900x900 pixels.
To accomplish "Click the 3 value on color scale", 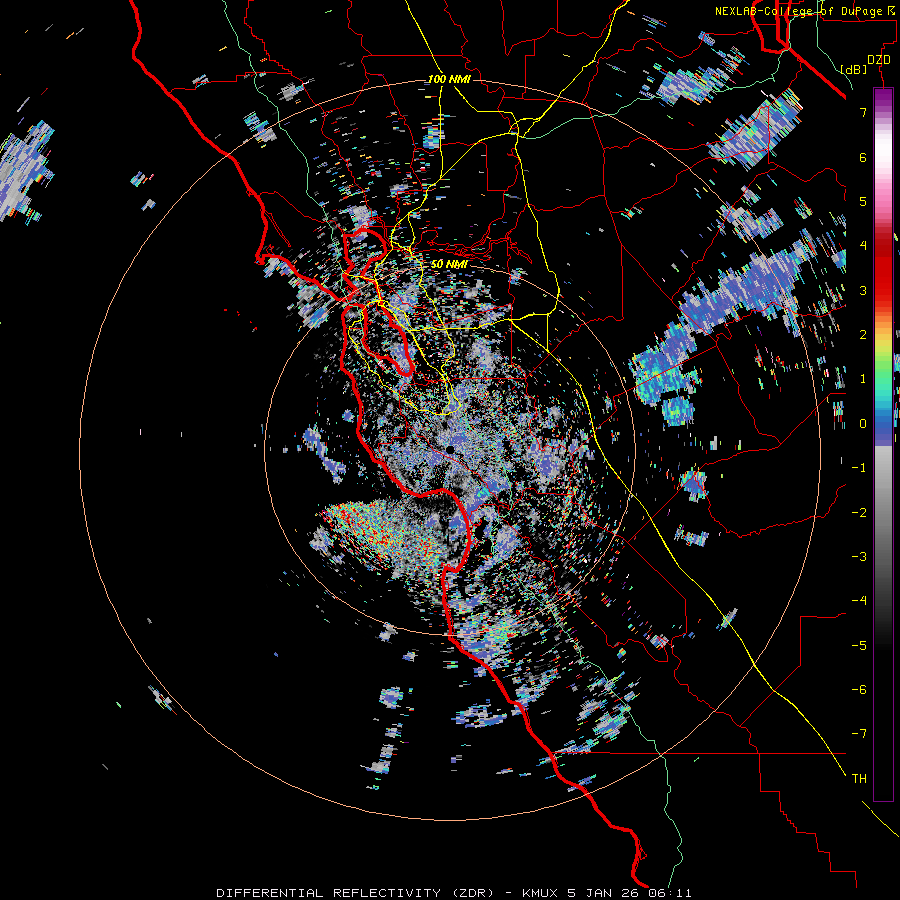I will click(x=863, y=290).
